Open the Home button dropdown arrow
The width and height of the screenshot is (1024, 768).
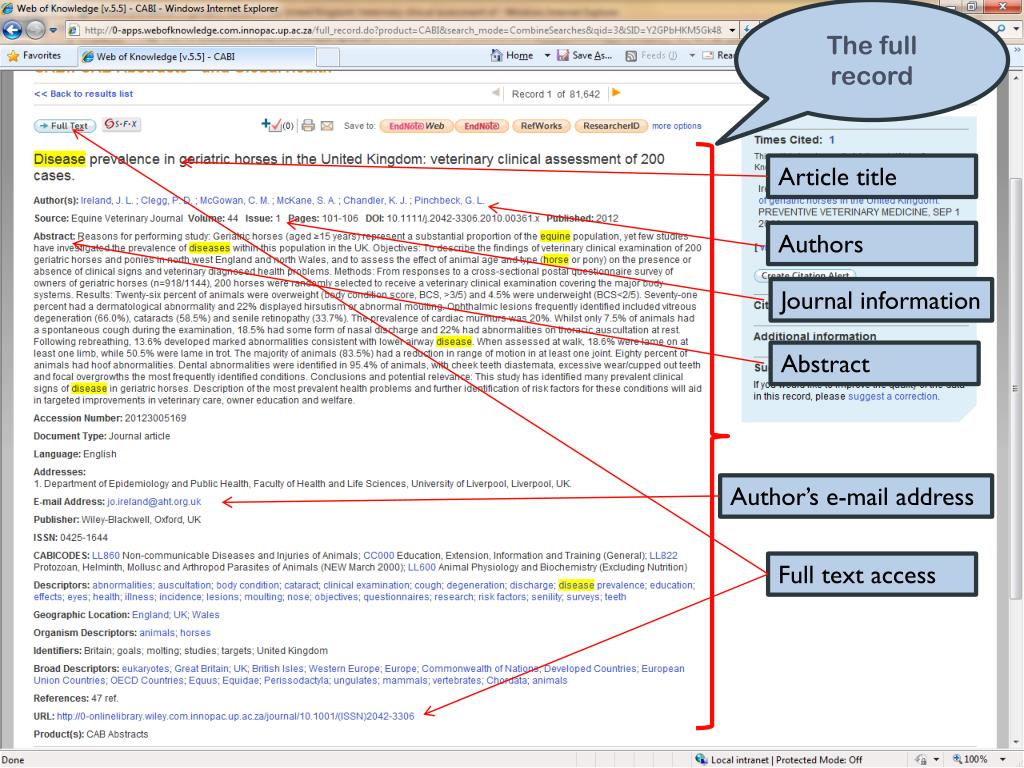547,56
